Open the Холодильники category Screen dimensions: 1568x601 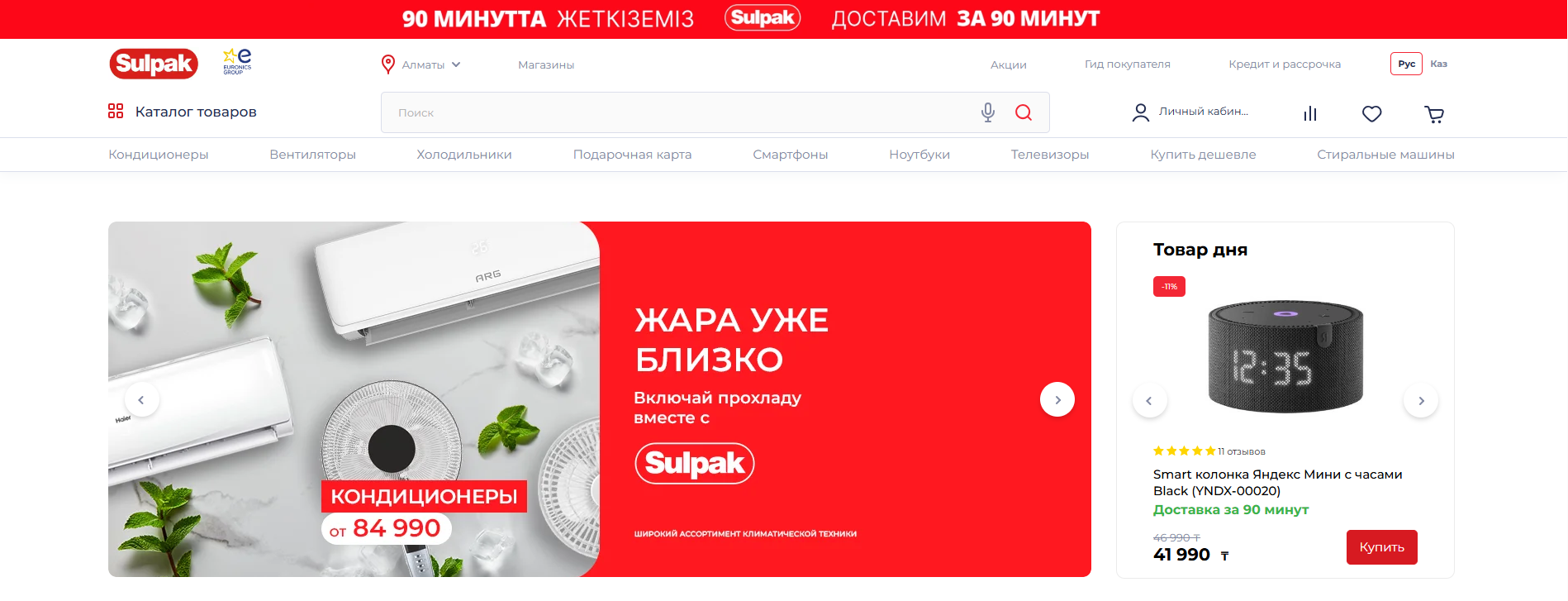[x=464, y=155]
